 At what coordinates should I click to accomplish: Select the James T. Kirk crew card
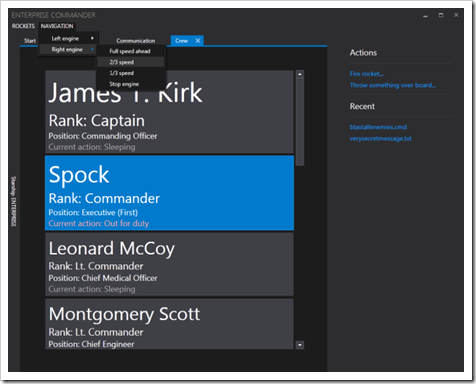(x=169, y=112)
